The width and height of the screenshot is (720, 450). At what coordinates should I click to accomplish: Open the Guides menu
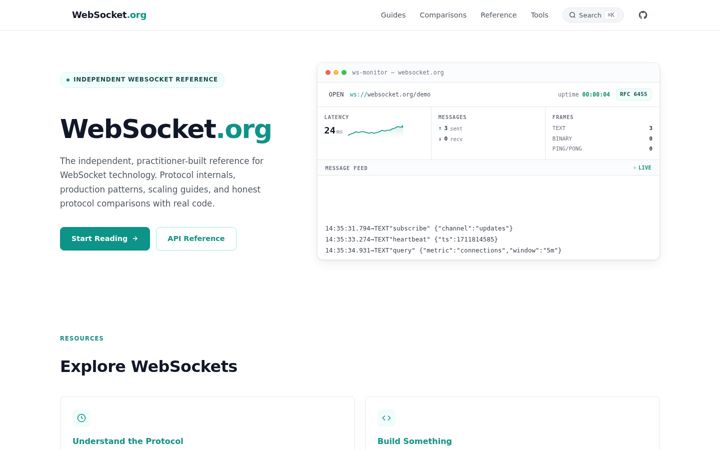pos(393,15)
